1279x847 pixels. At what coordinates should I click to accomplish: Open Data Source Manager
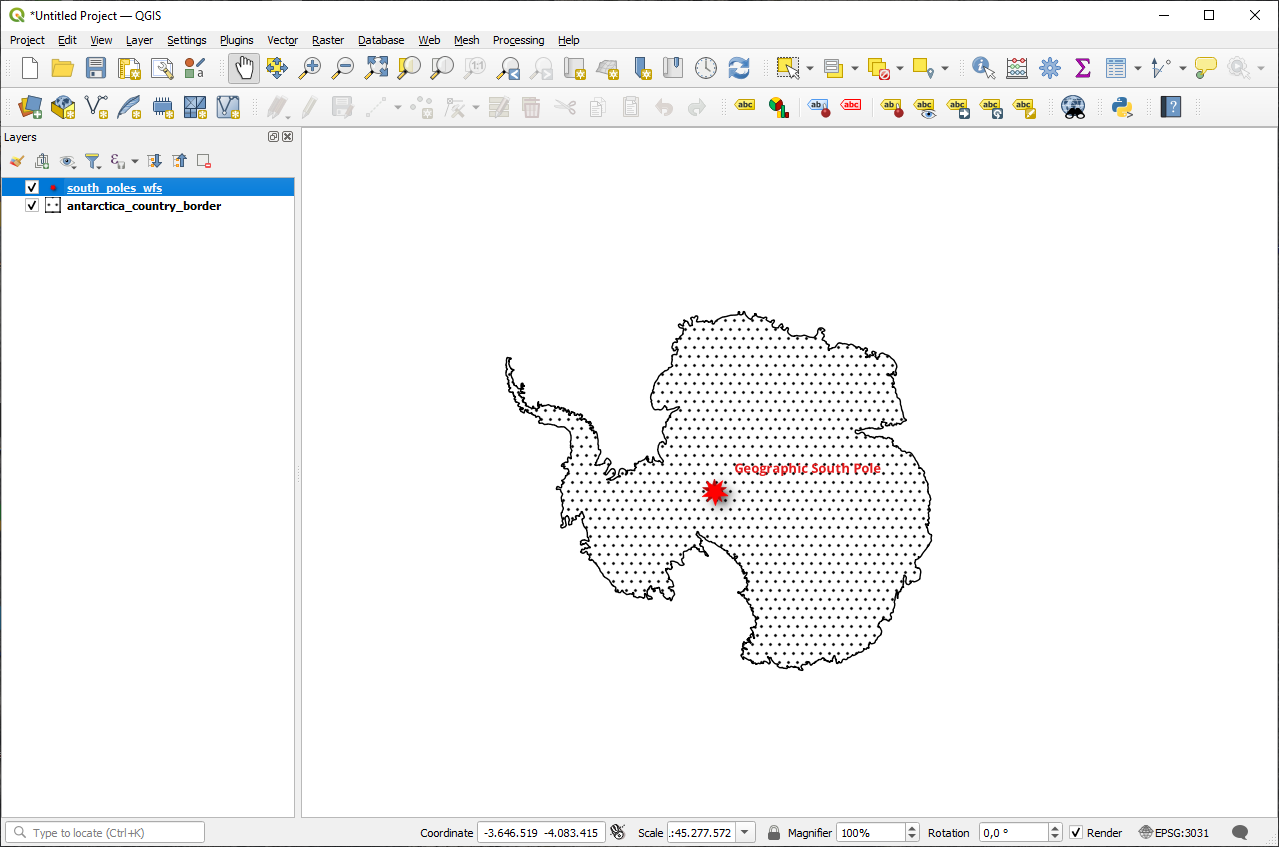coord(30,107)
